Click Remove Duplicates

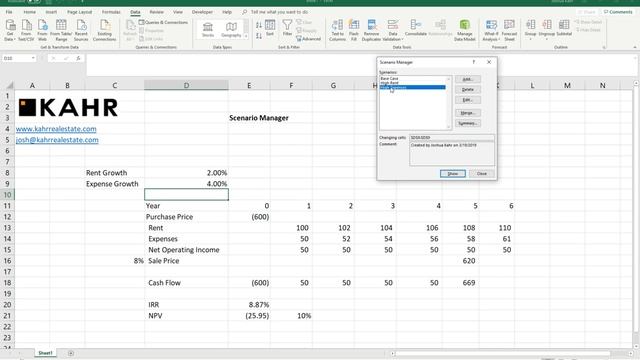[371, 30]
